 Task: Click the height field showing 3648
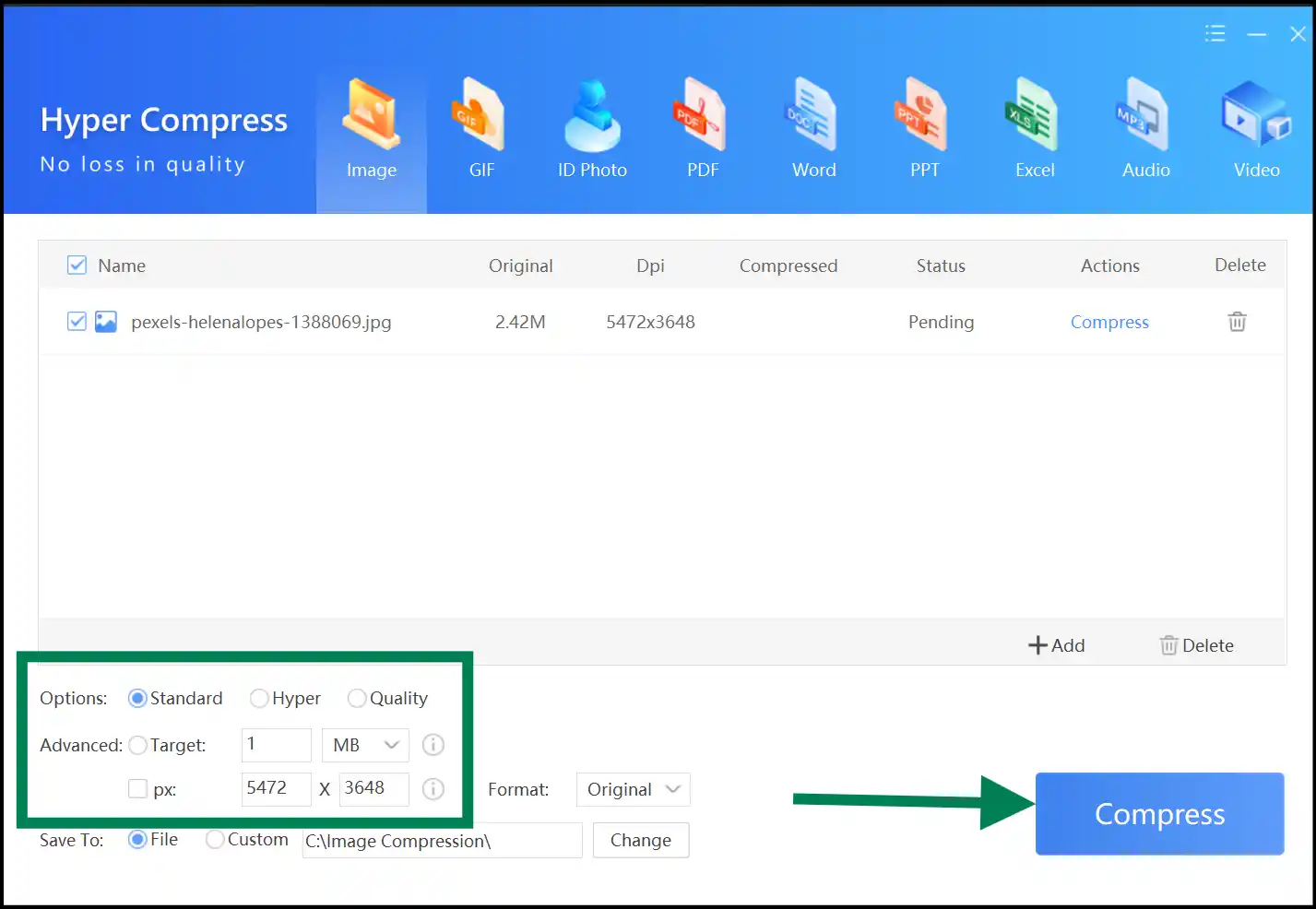click(374, 789)
